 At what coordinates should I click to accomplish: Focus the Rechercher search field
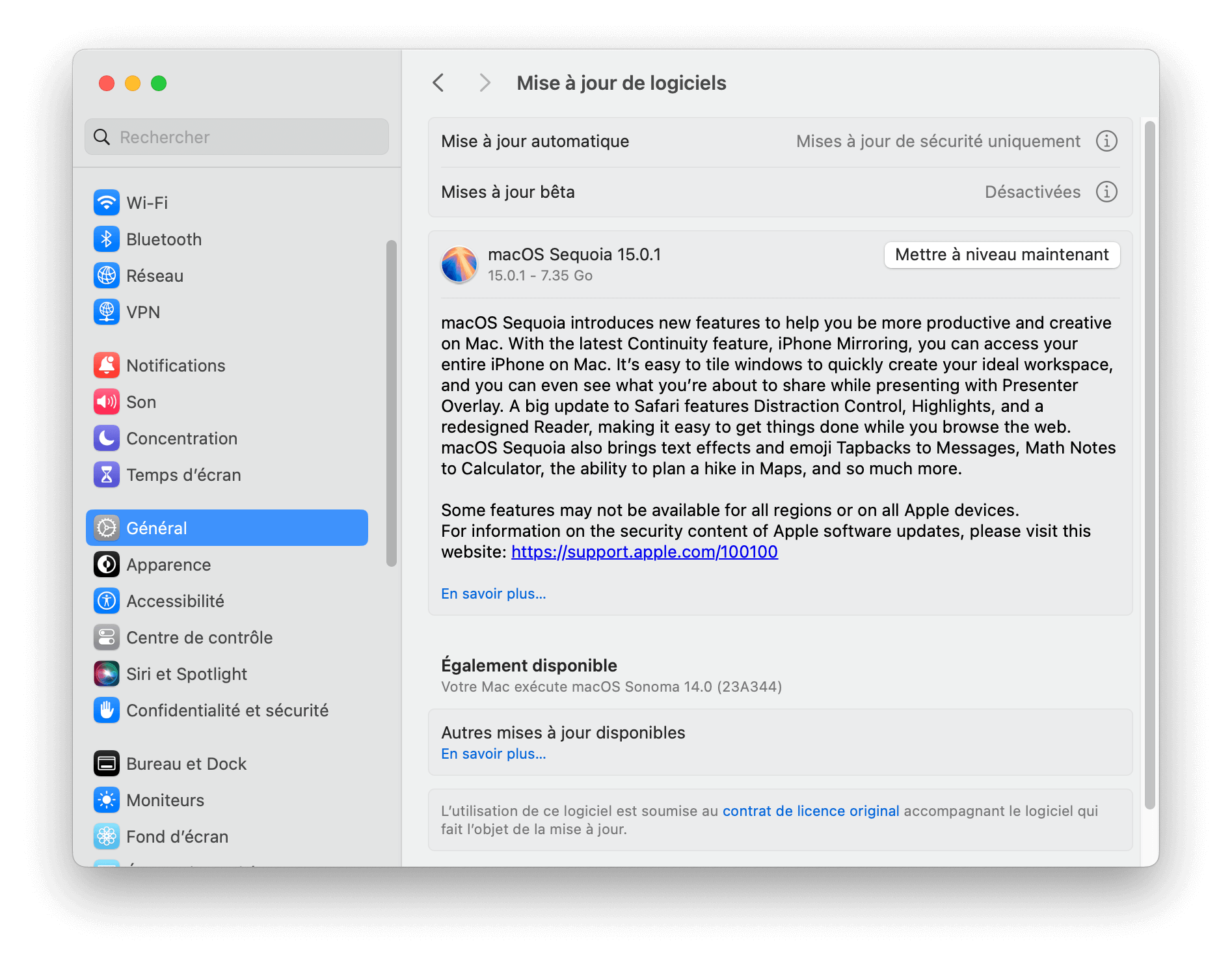(x=237, y=137)
